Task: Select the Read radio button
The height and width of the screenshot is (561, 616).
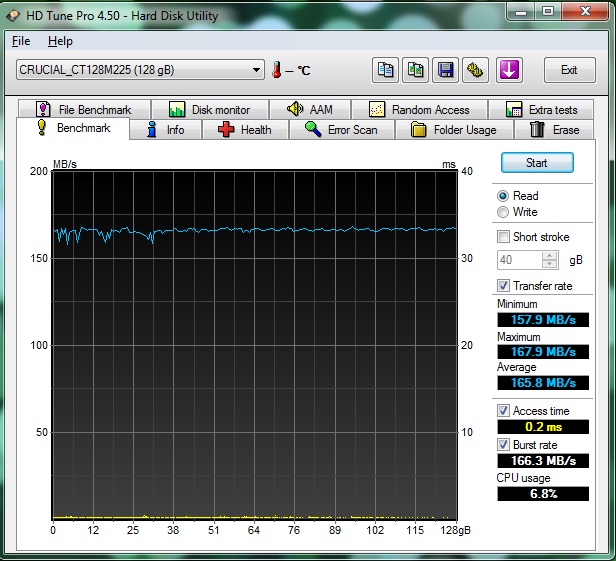Action: (x=503, y=196)
